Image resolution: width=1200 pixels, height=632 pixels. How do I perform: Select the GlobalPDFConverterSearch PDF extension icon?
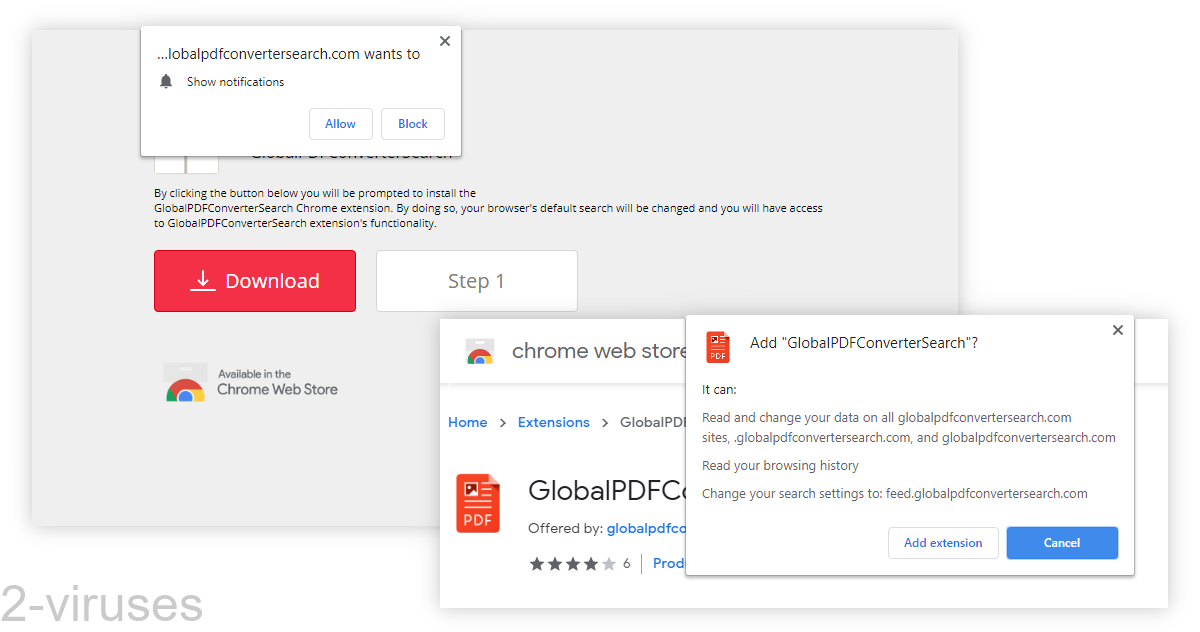point(478,503)
